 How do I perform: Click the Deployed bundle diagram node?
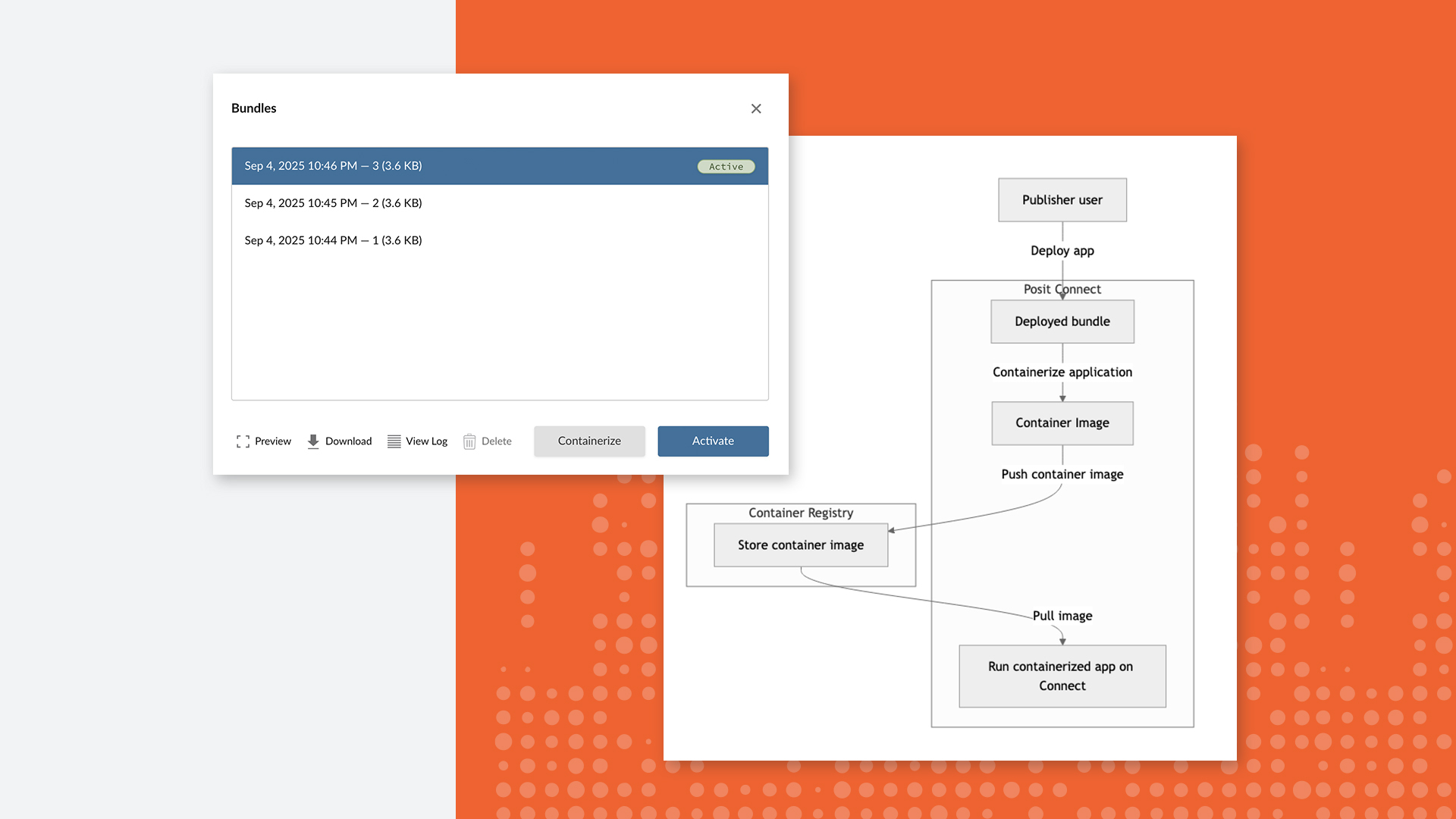click(x=1062, y=322)
